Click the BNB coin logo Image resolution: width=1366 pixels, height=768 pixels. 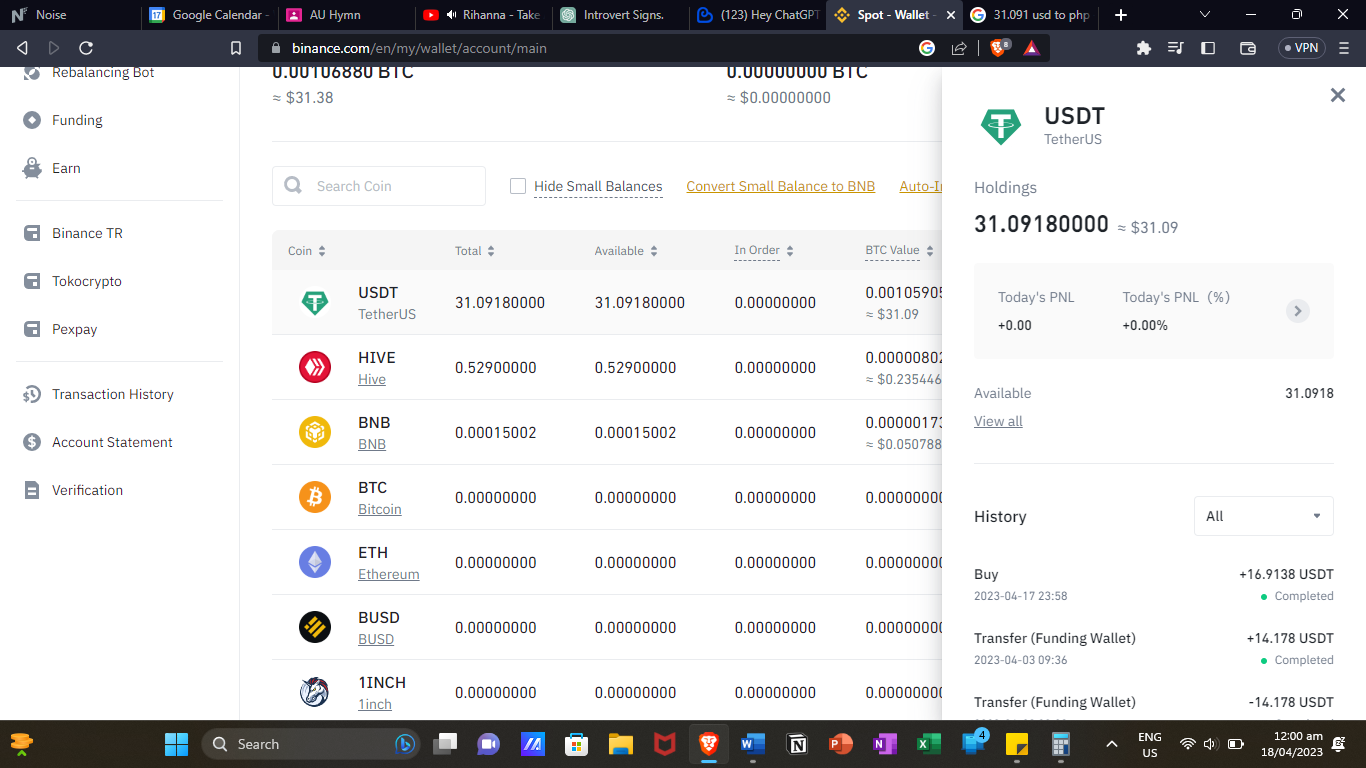coord(315,433)
